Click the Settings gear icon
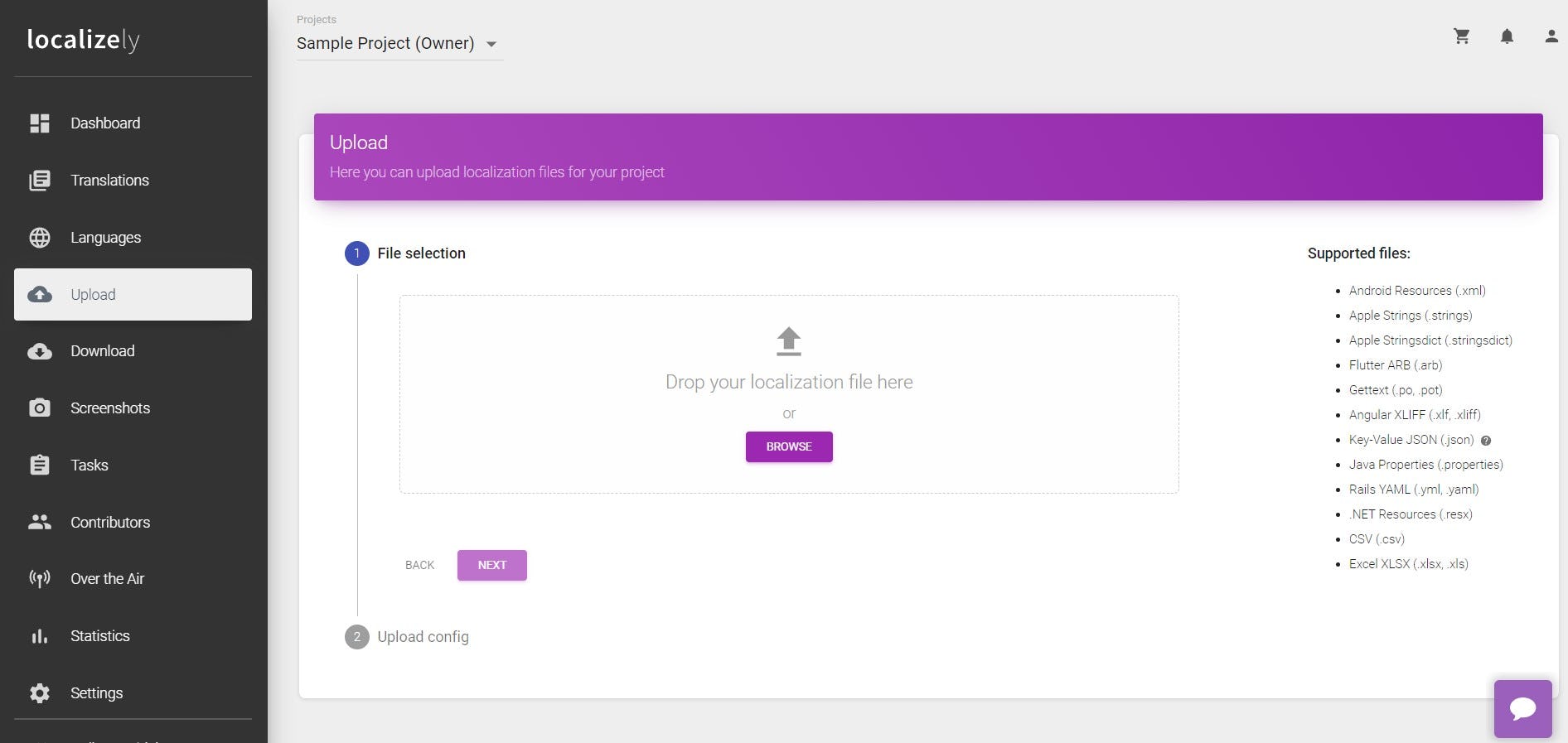The width and height of the screenshot is (1568, 743). (40, 693)
